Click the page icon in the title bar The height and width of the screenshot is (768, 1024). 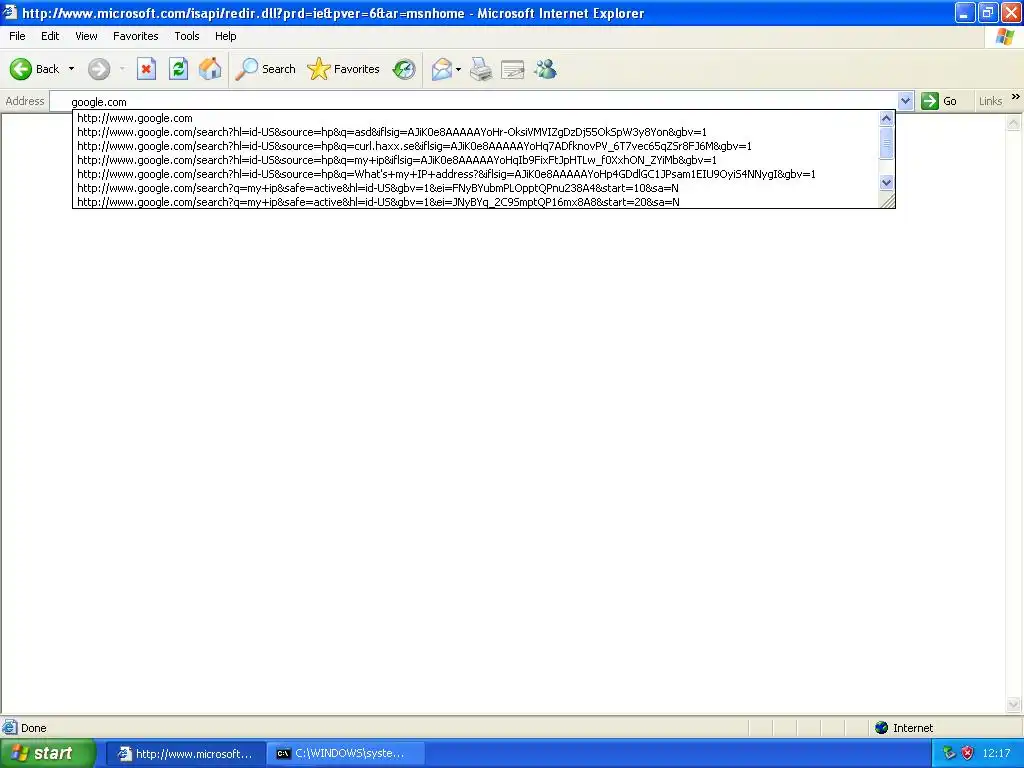coord(10,12)
